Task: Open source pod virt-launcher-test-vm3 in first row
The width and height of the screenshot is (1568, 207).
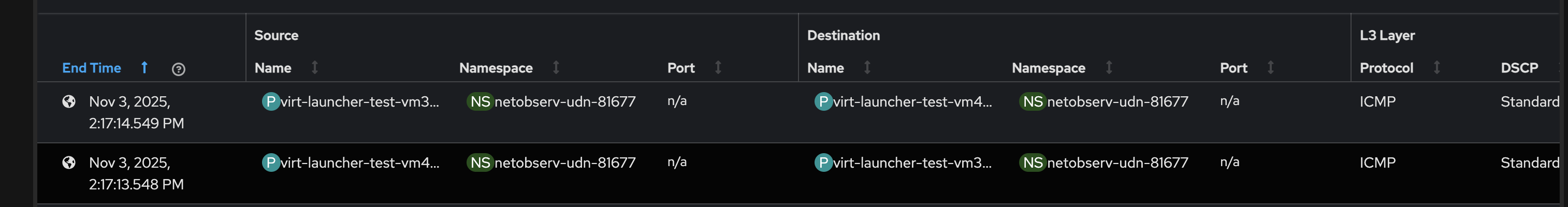Action: 359,101
